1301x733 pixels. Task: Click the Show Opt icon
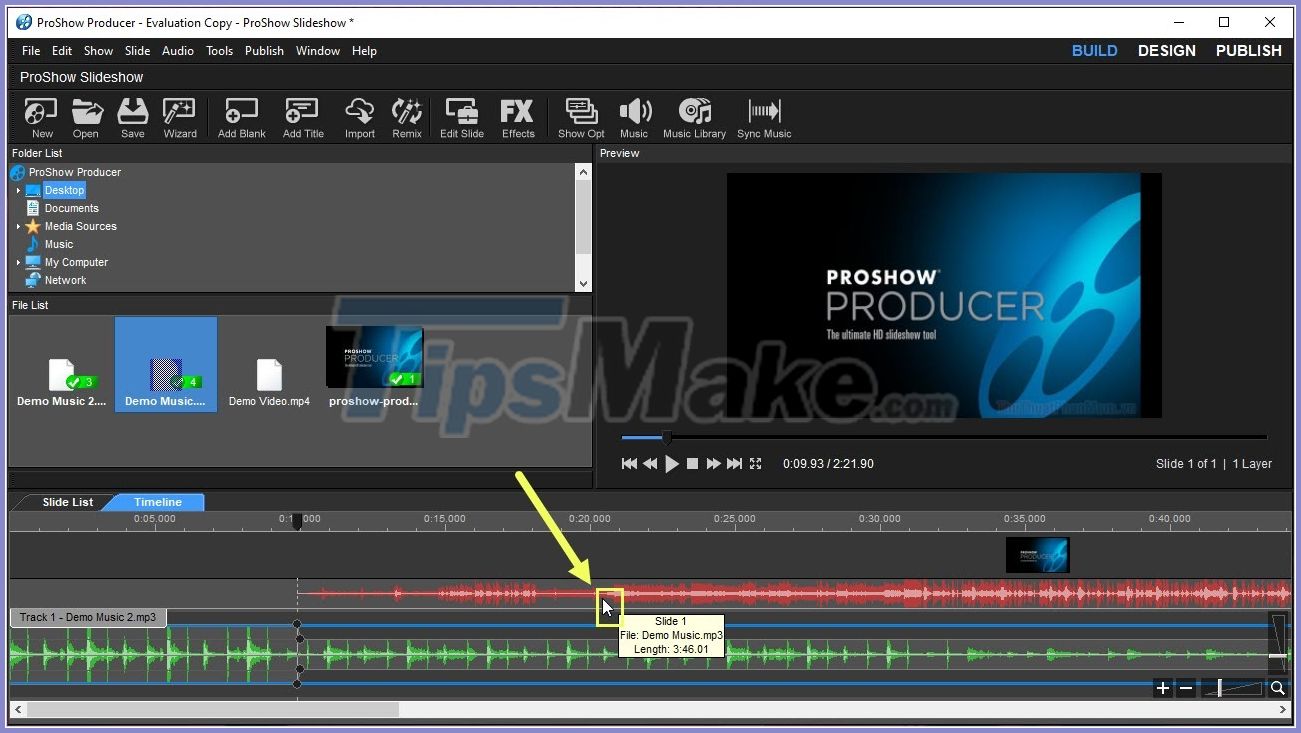tap(580, 117)
